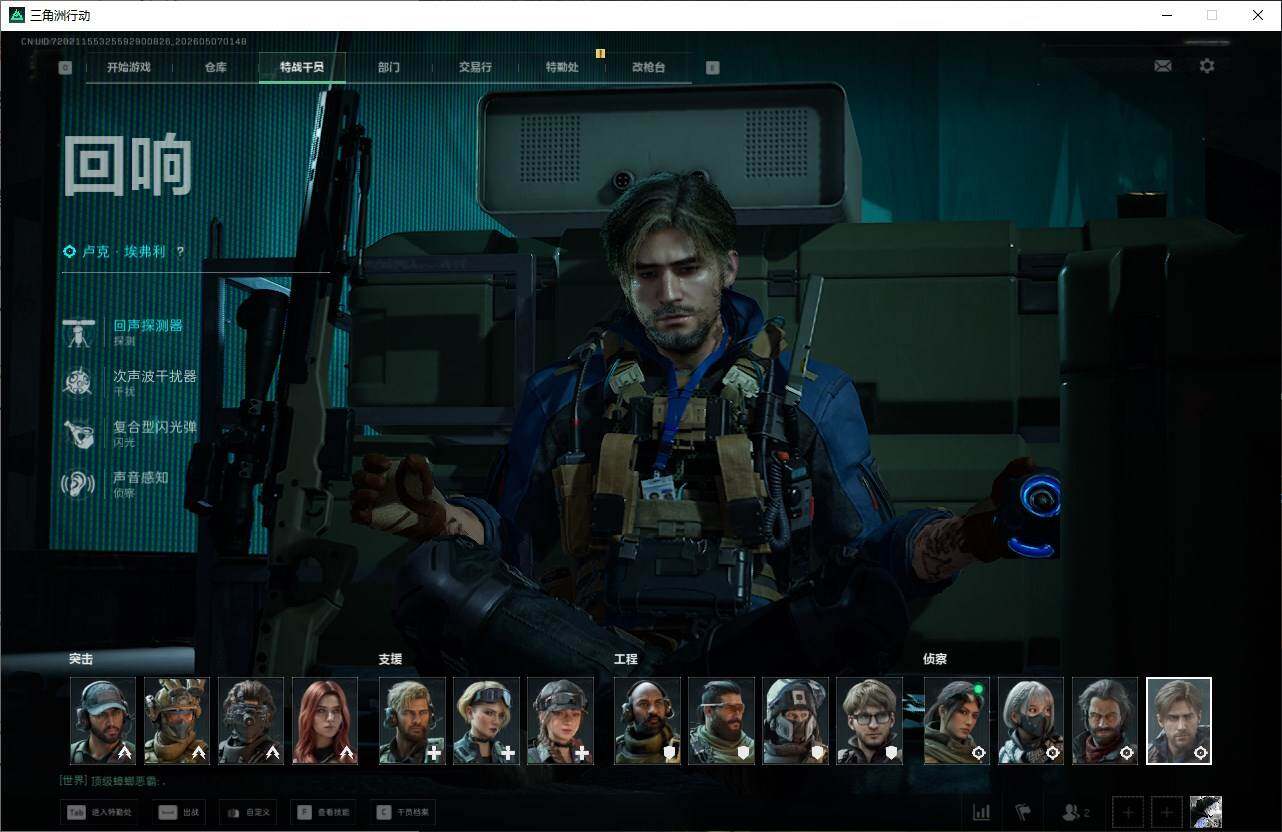Open the 自定义 customize button

point(247,813)
